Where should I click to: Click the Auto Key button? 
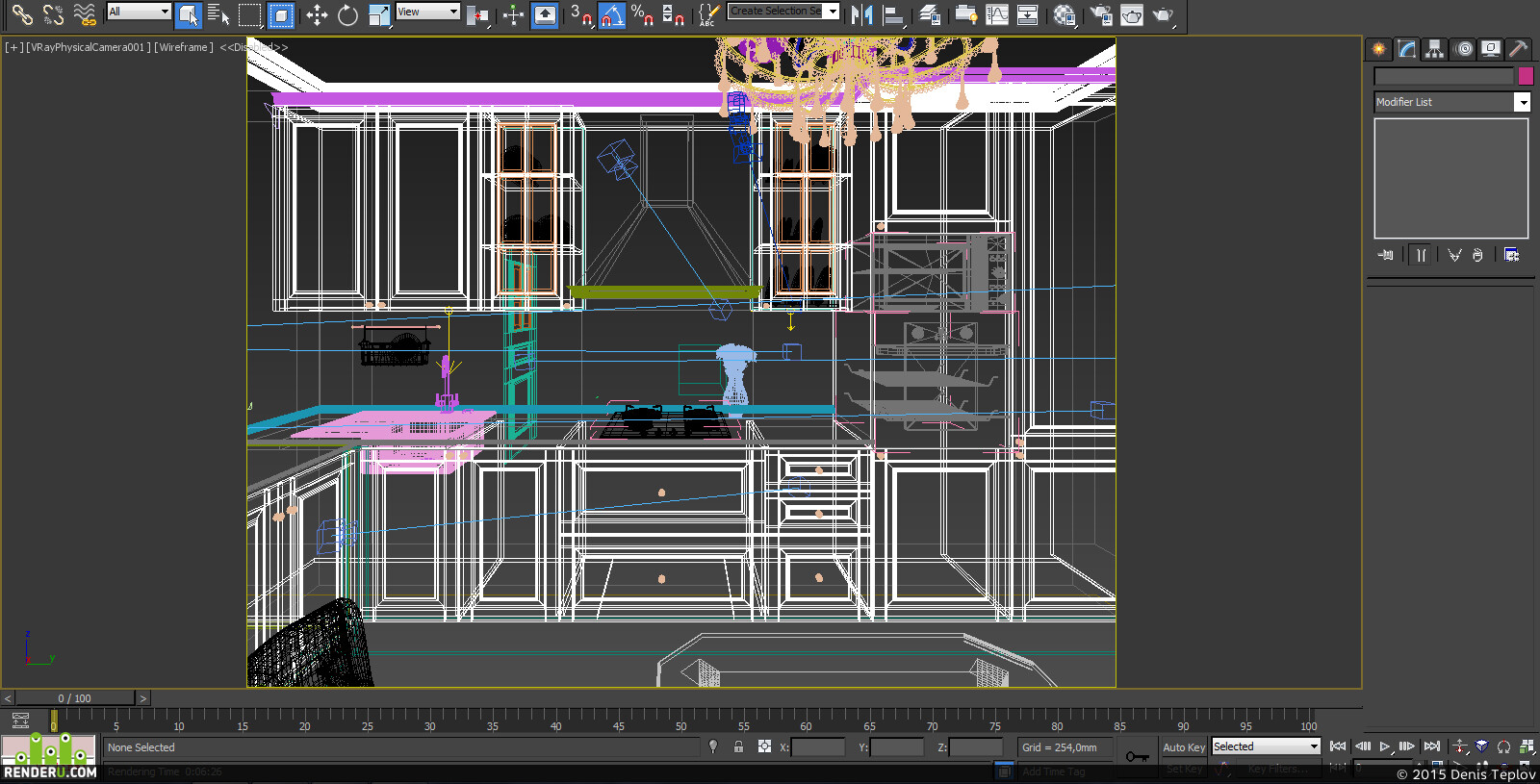1184,747
